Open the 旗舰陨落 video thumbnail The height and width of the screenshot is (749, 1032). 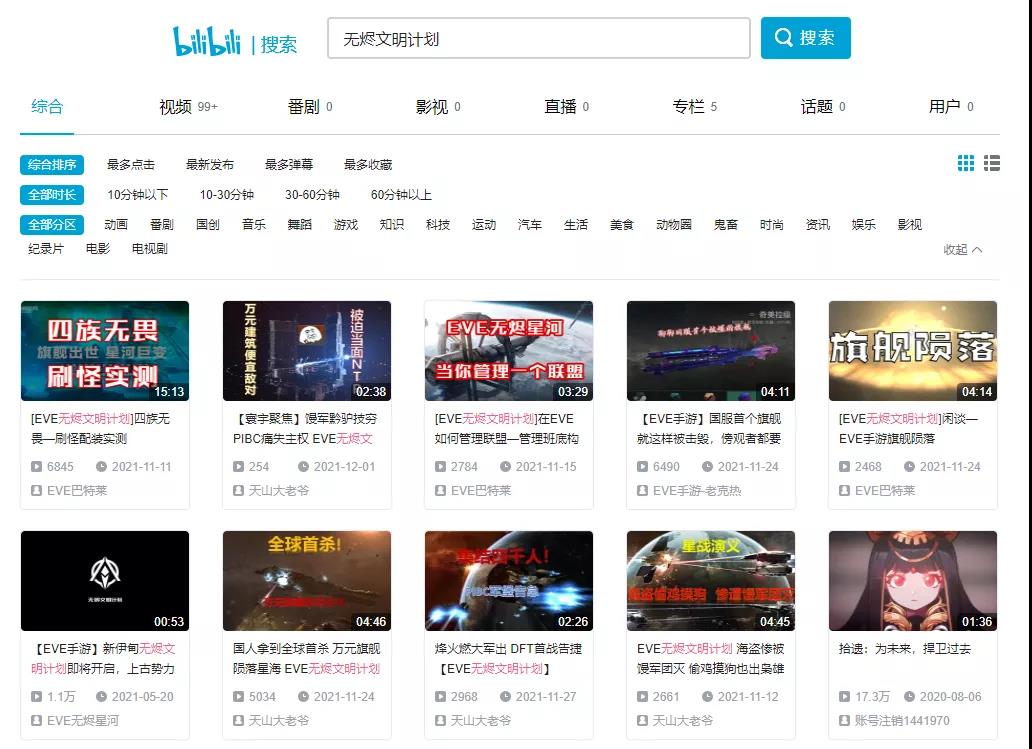(x=912, y=351)
